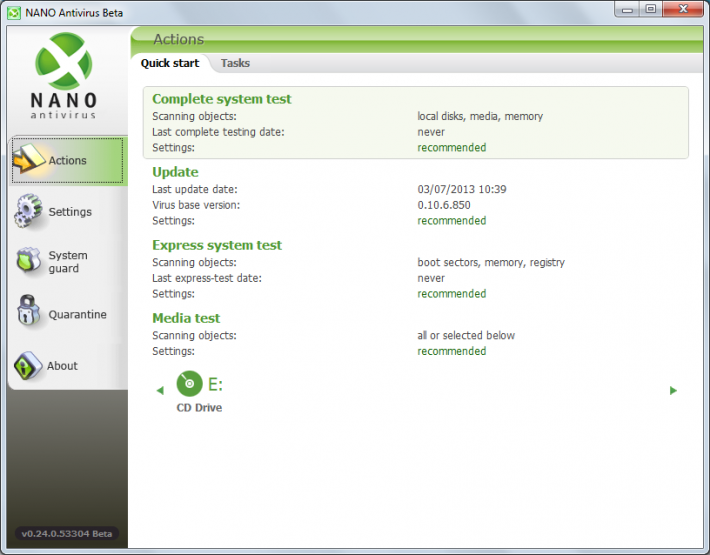Start the Media test

tap(186, 318)
